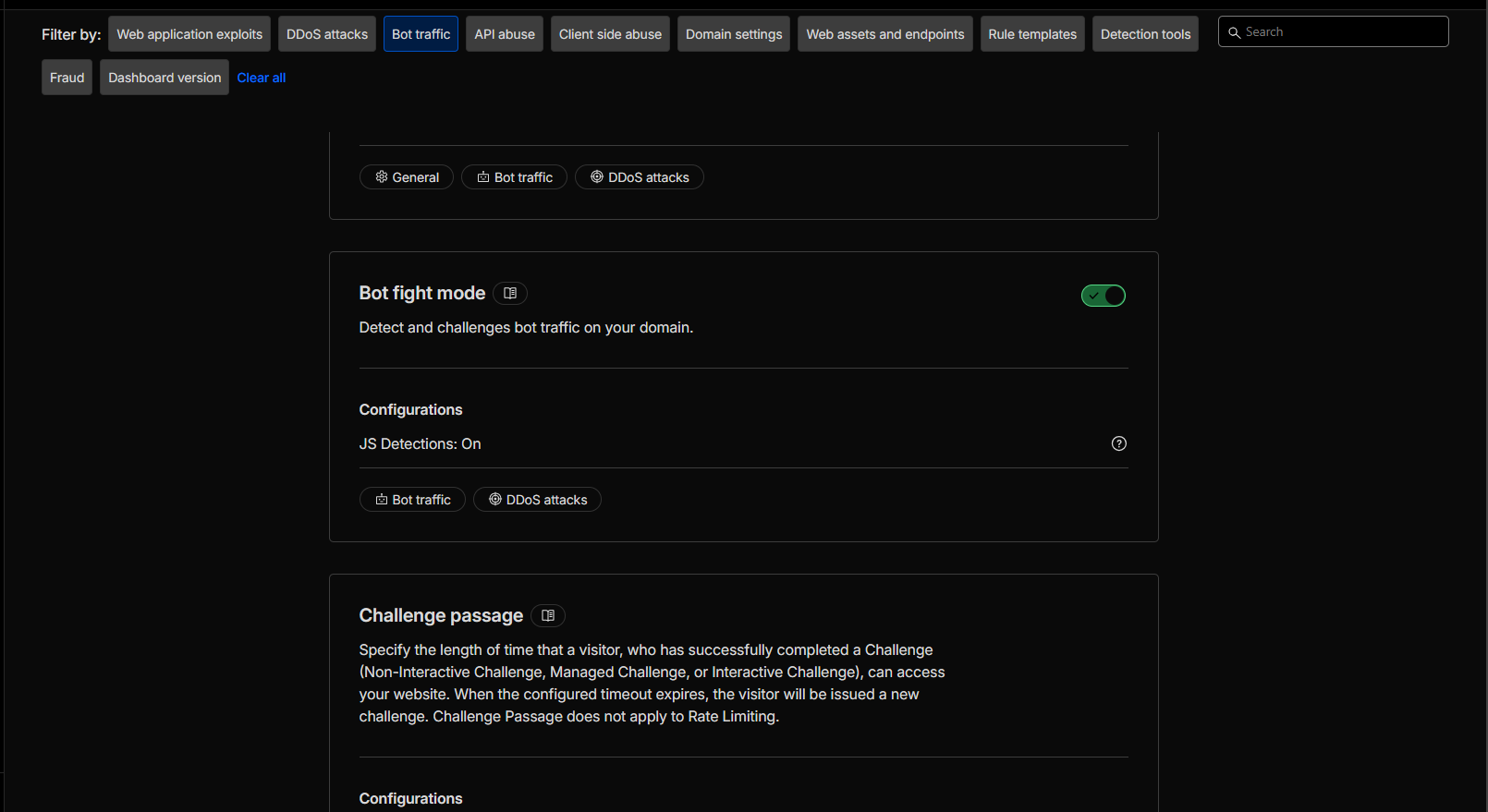Click Bot fight mode heading
Image resolution: width=1488 pixels, height=812 pixels.
[x=422, y=293]
